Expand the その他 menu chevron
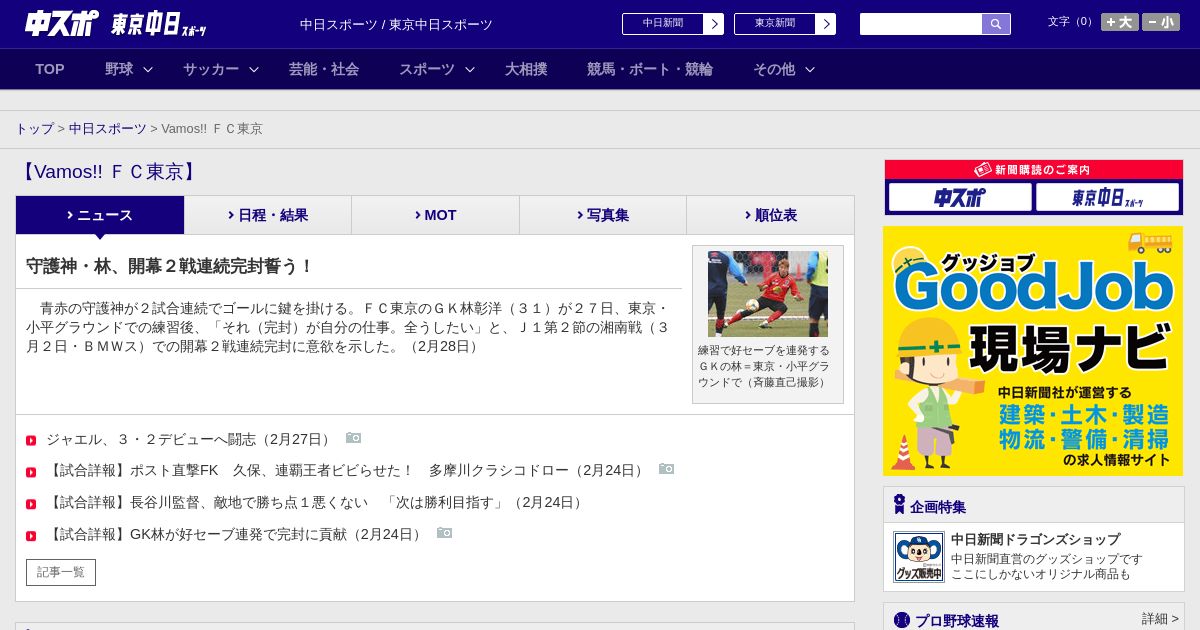Screen dimensions: 1200x630 click(810, 70)
